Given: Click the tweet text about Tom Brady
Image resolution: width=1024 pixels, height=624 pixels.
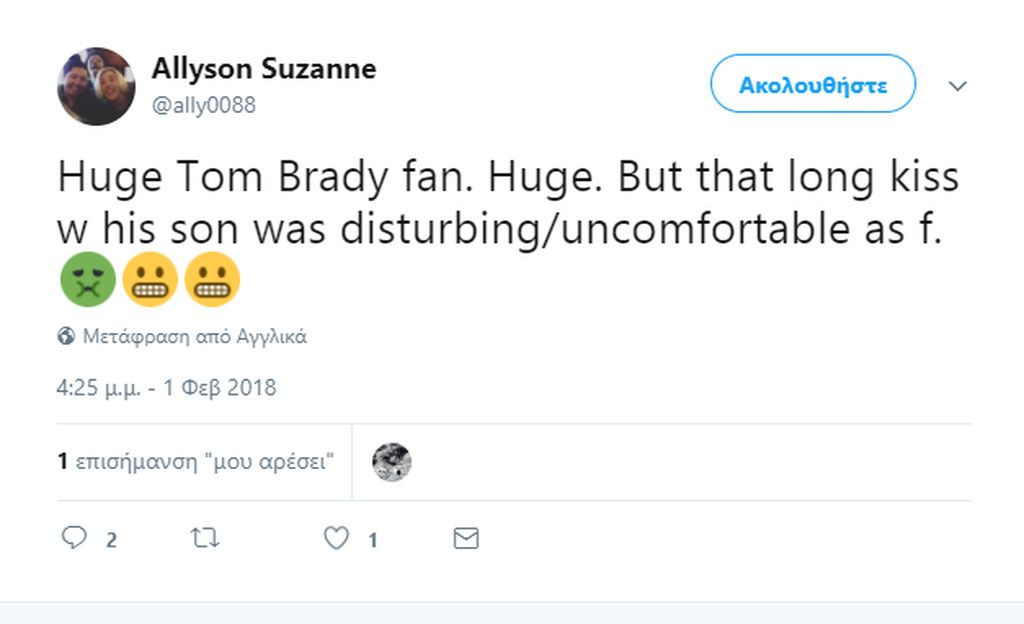Looking at the screenshot, I should 508,203.
